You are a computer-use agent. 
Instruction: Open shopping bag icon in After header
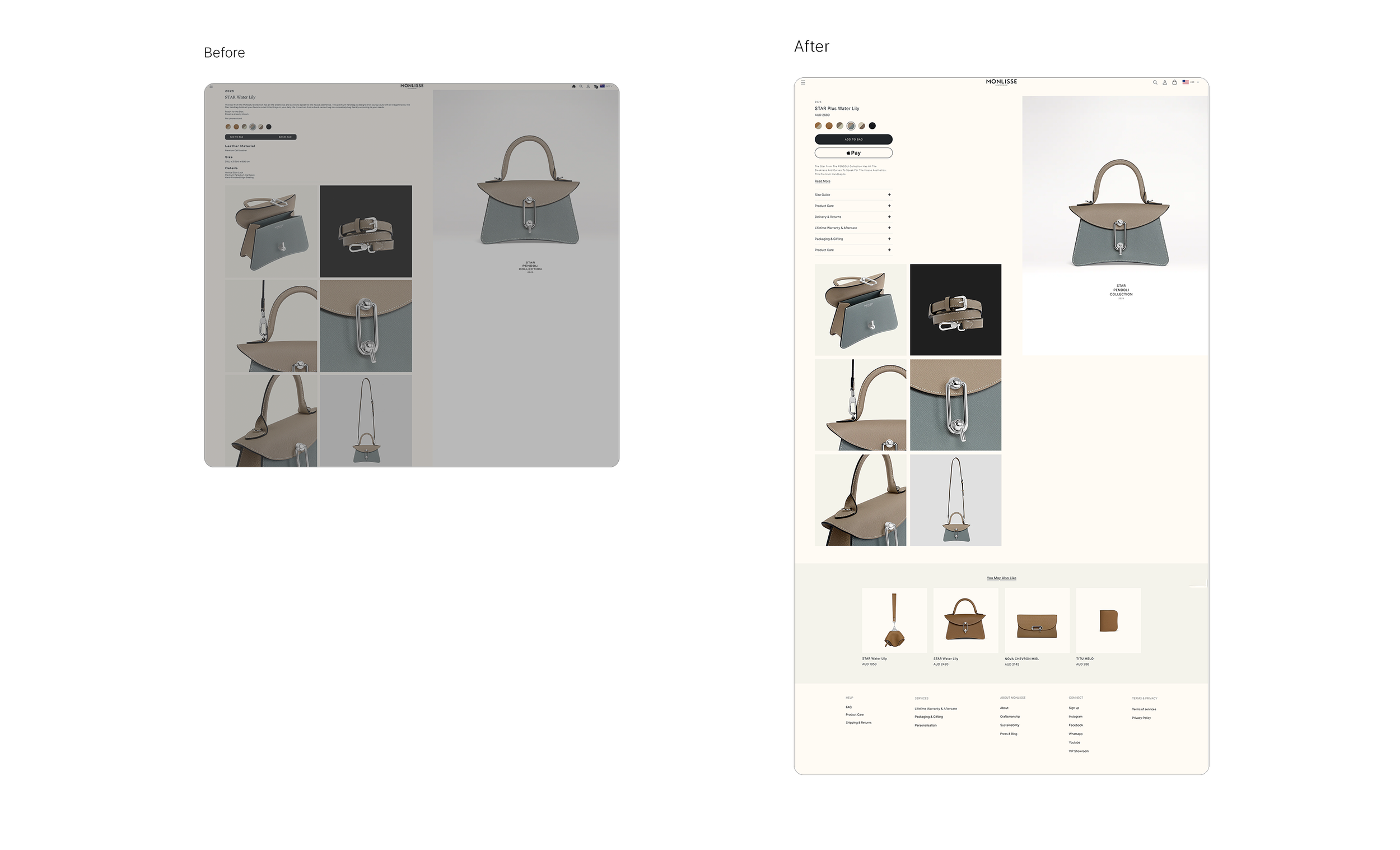(x=1174, y=82)
